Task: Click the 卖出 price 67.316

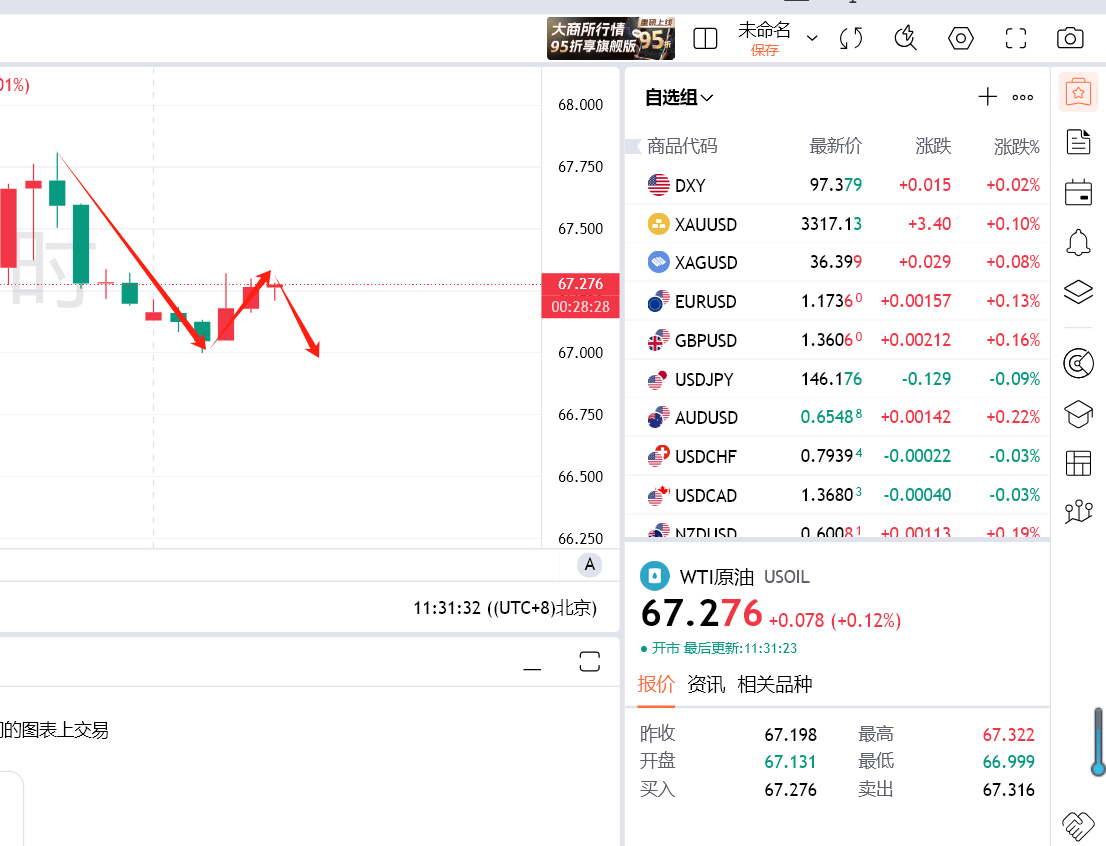Action: click(1008, 790)
